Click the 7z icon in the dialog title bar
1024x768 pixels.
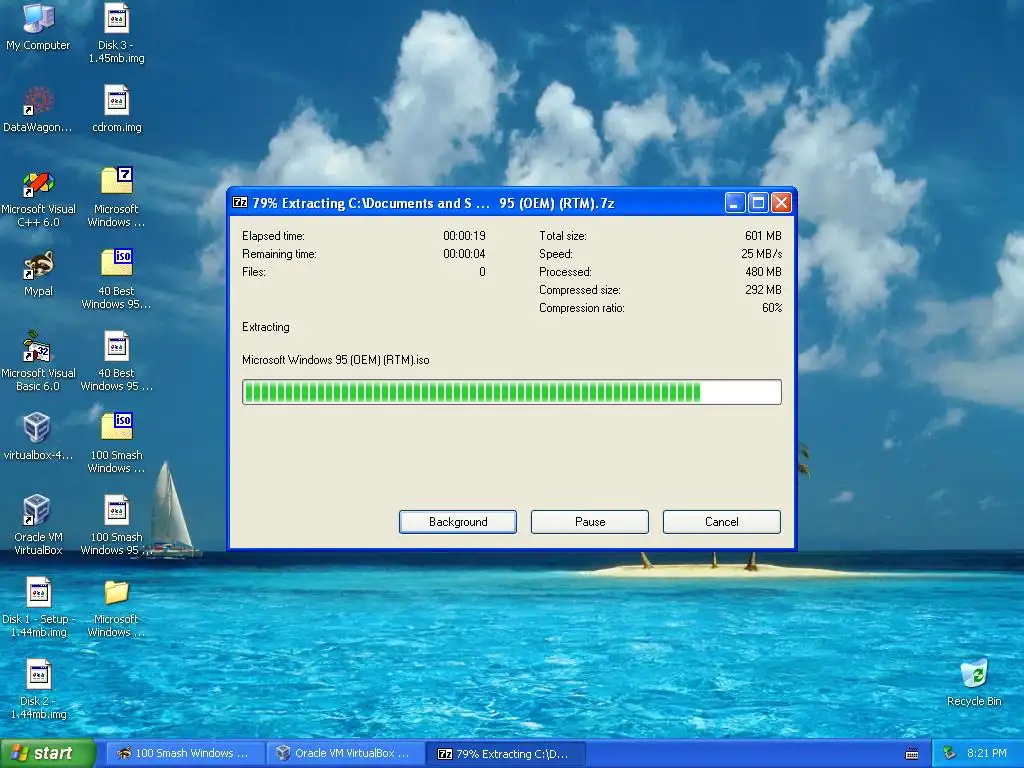click(x=240, y=203)
